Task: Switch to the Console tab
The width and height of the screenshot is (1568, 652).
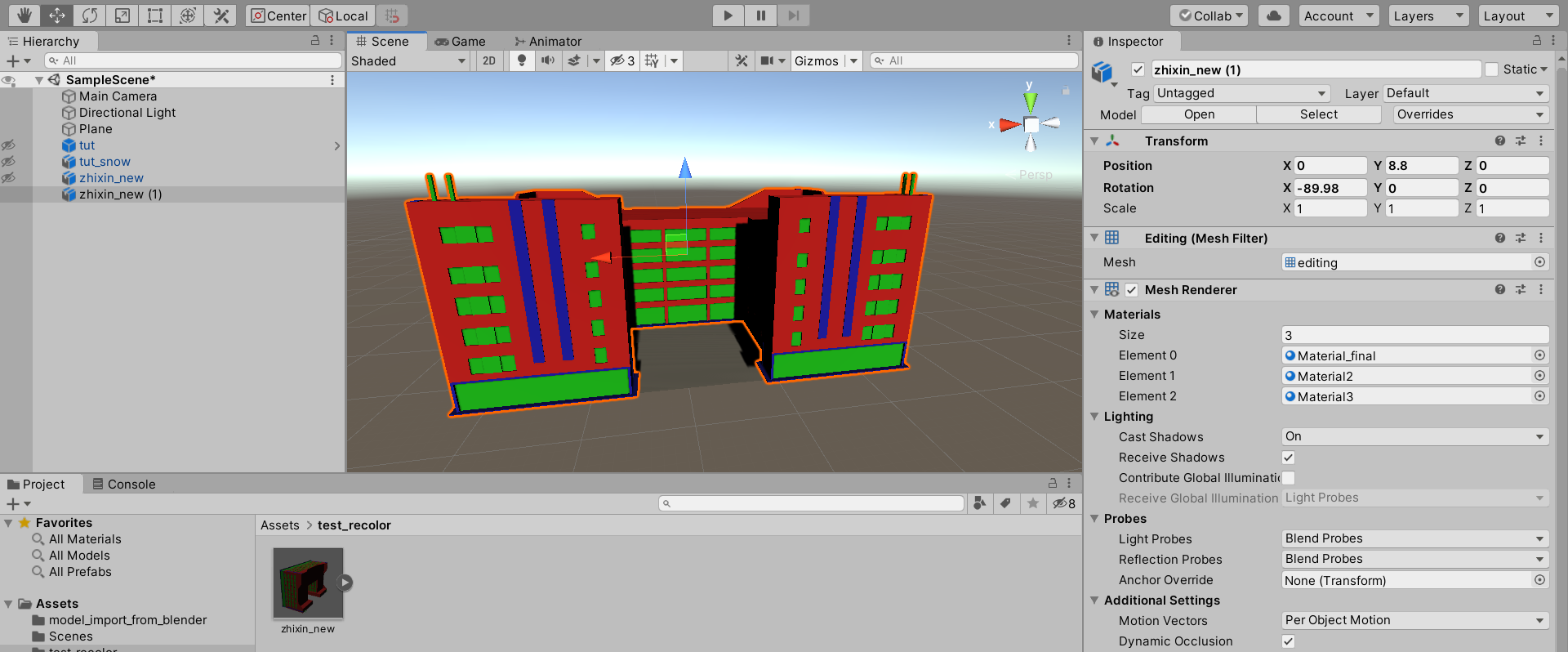Action: (x=123, y=484)
